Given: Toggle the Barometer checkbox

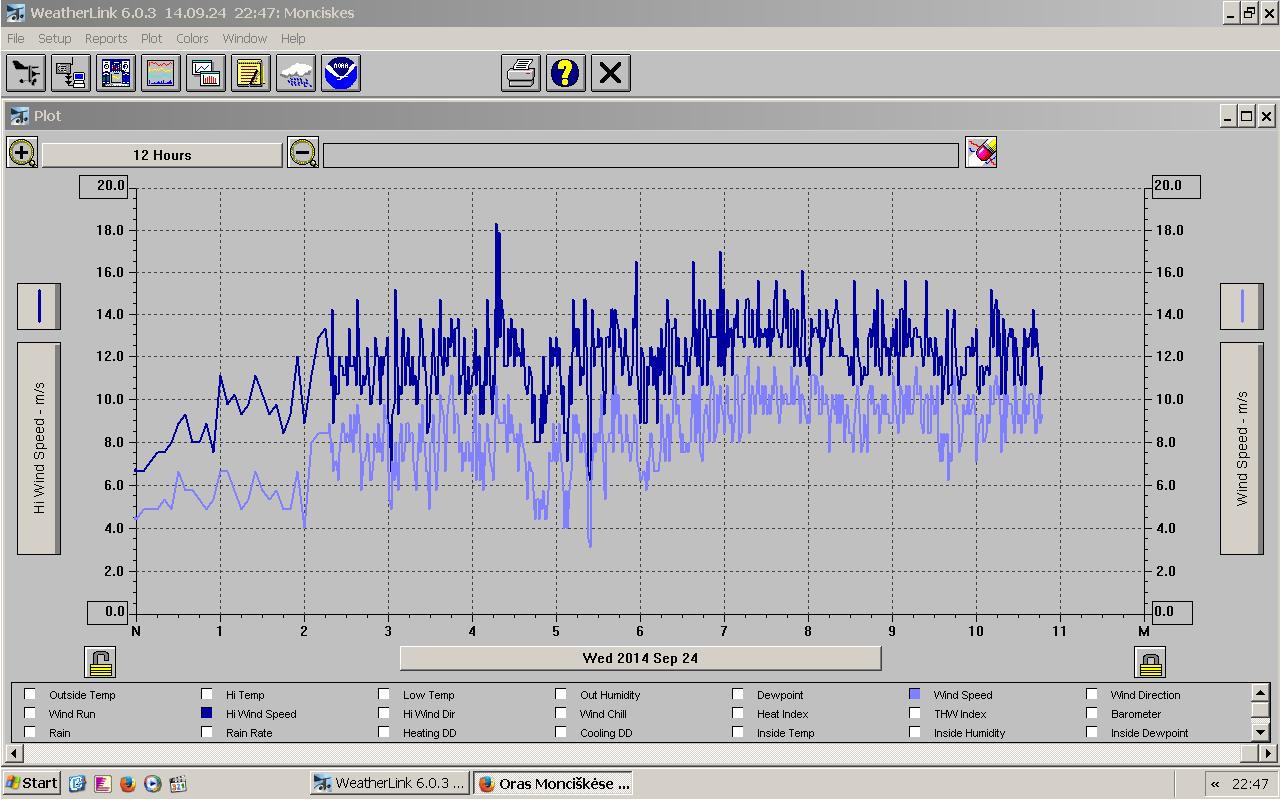Looking at the screenshot, I should point(1092,713).
